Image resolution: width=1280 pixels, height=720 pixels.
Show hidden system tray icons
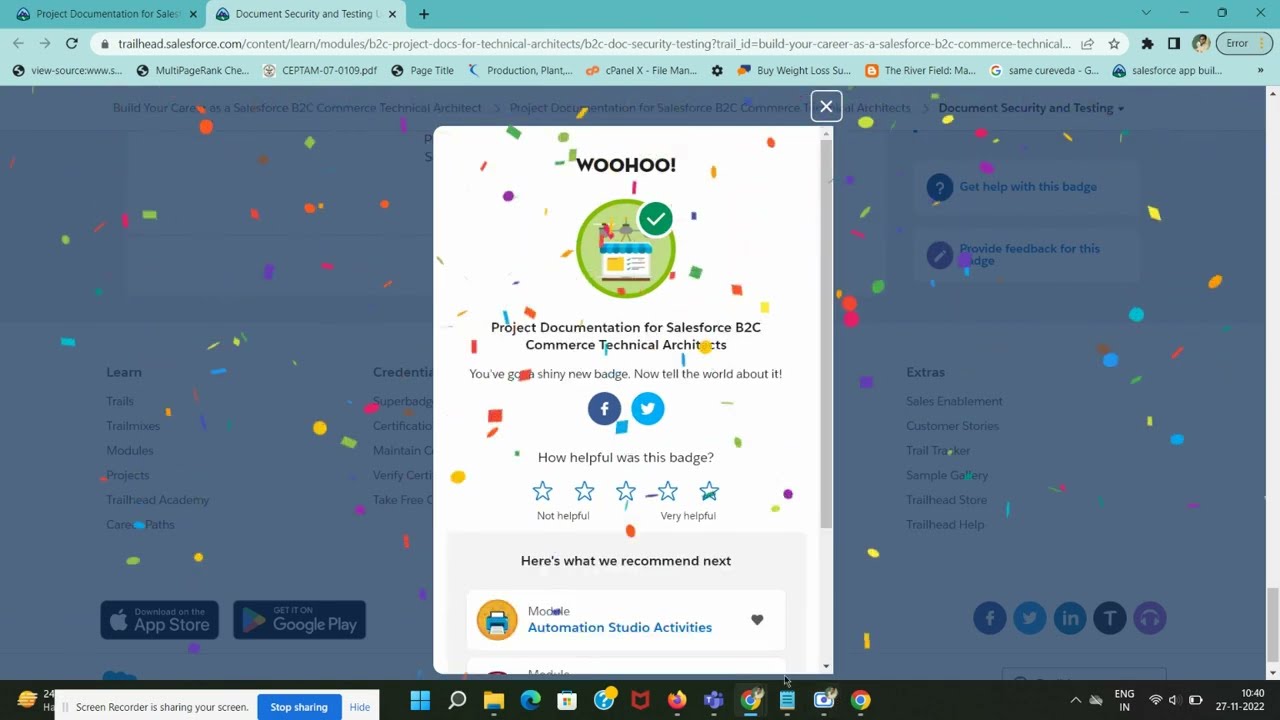(x=1075, y=700)
